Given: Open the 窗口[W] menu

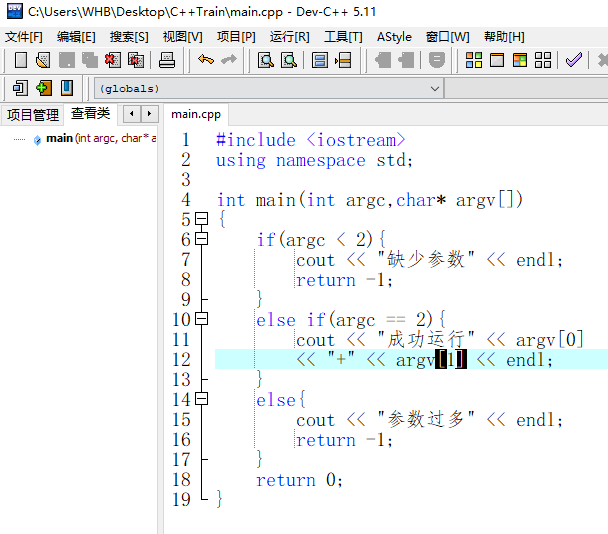Looking at the screenshot, I should click(x=447, y=37).
